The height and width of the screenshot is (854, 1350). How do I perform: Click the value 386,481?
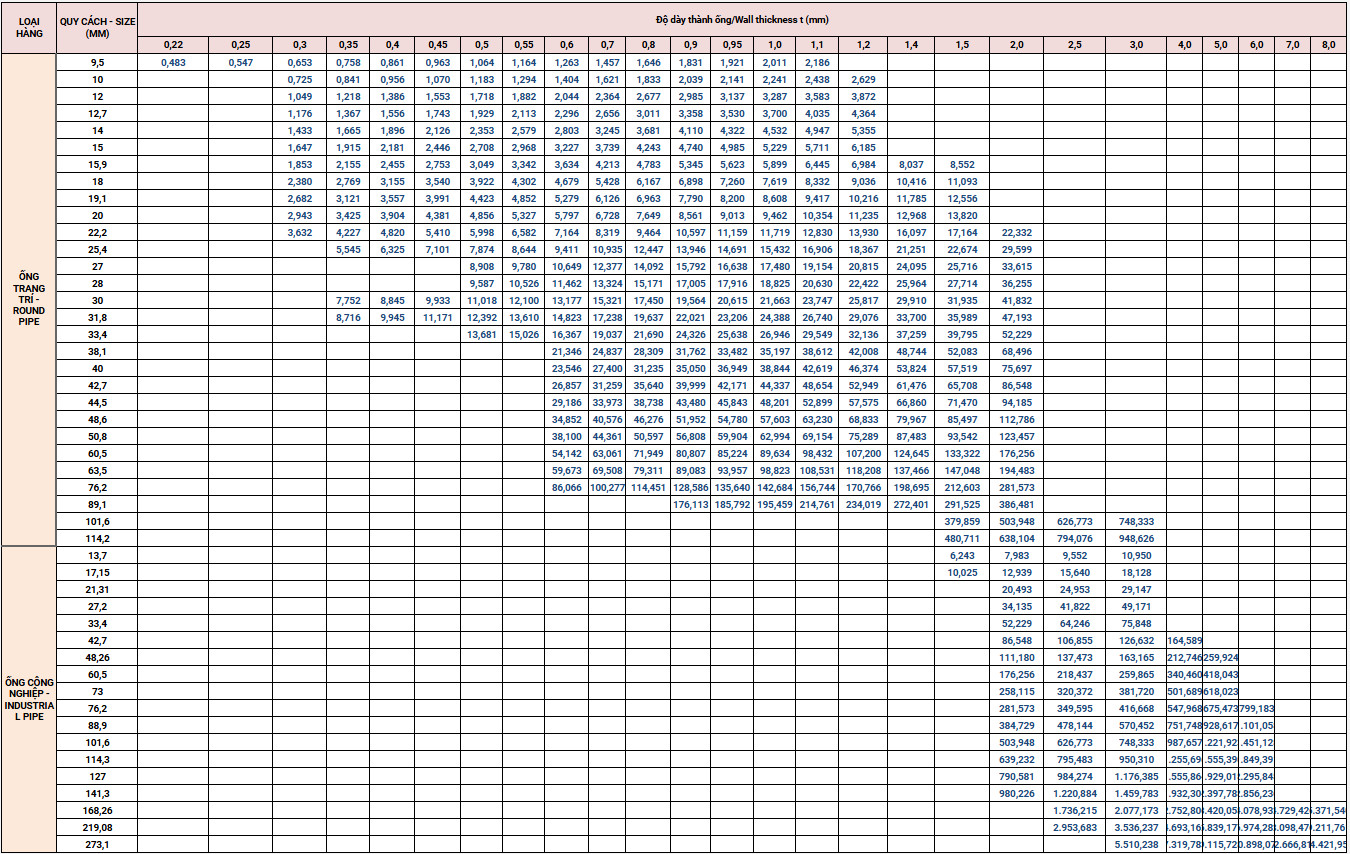[1017, 504]
